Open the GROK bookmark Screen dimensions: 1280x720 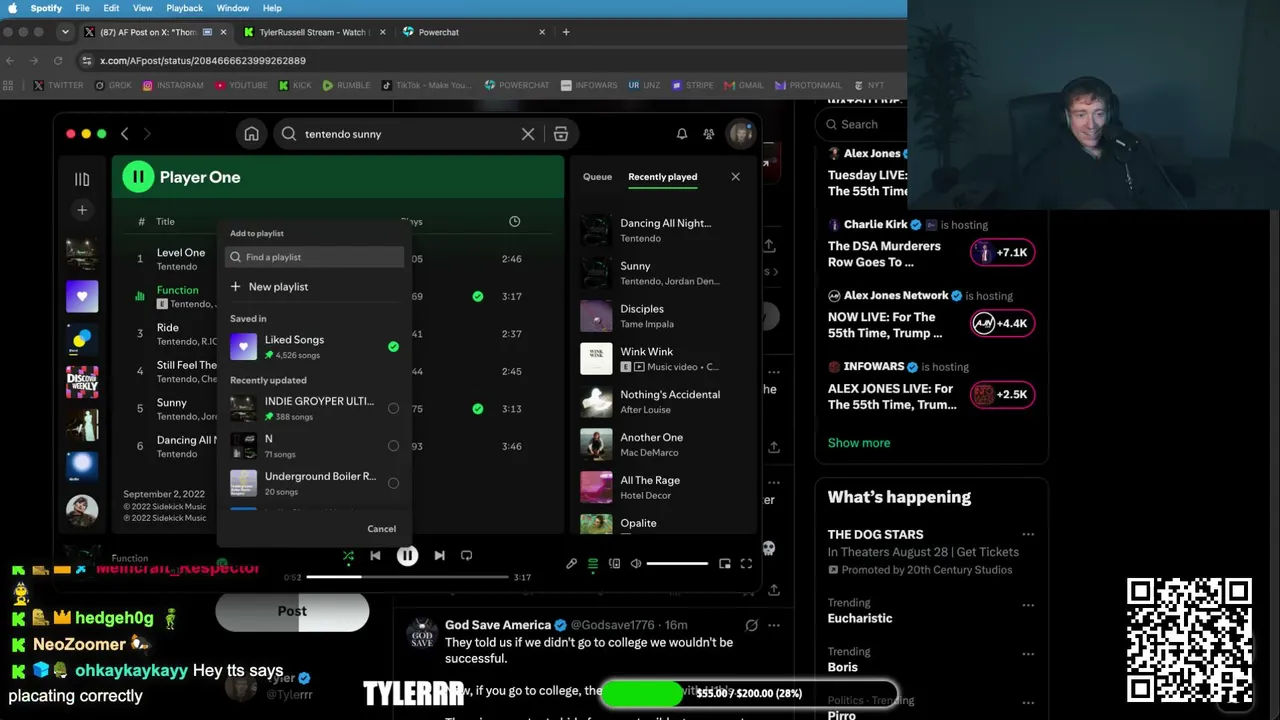(x=113, y=86)
